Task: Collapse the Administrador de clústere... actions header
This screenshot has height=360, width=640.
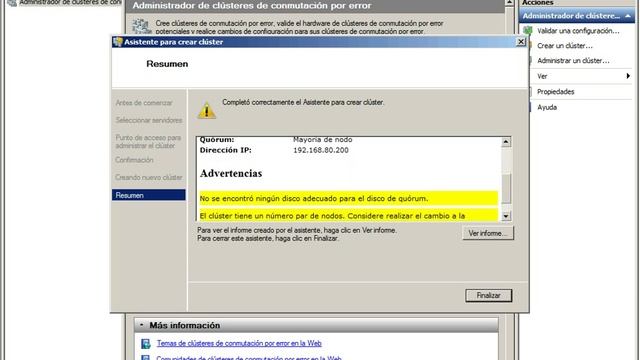Action: (x=628, y=16)
